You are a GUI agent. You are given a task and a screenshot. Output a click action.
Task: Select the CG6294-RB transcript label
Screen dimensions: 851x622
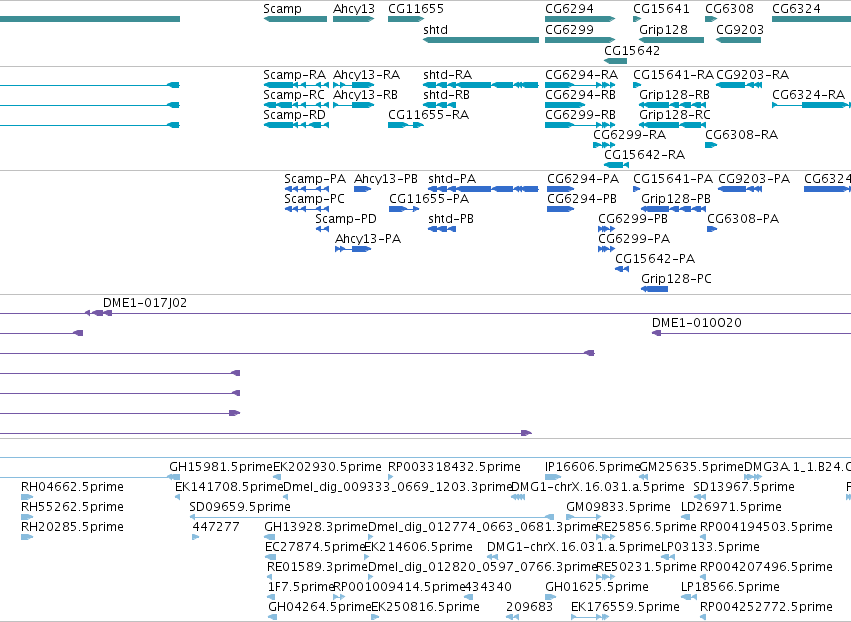(x=581, y=94)
